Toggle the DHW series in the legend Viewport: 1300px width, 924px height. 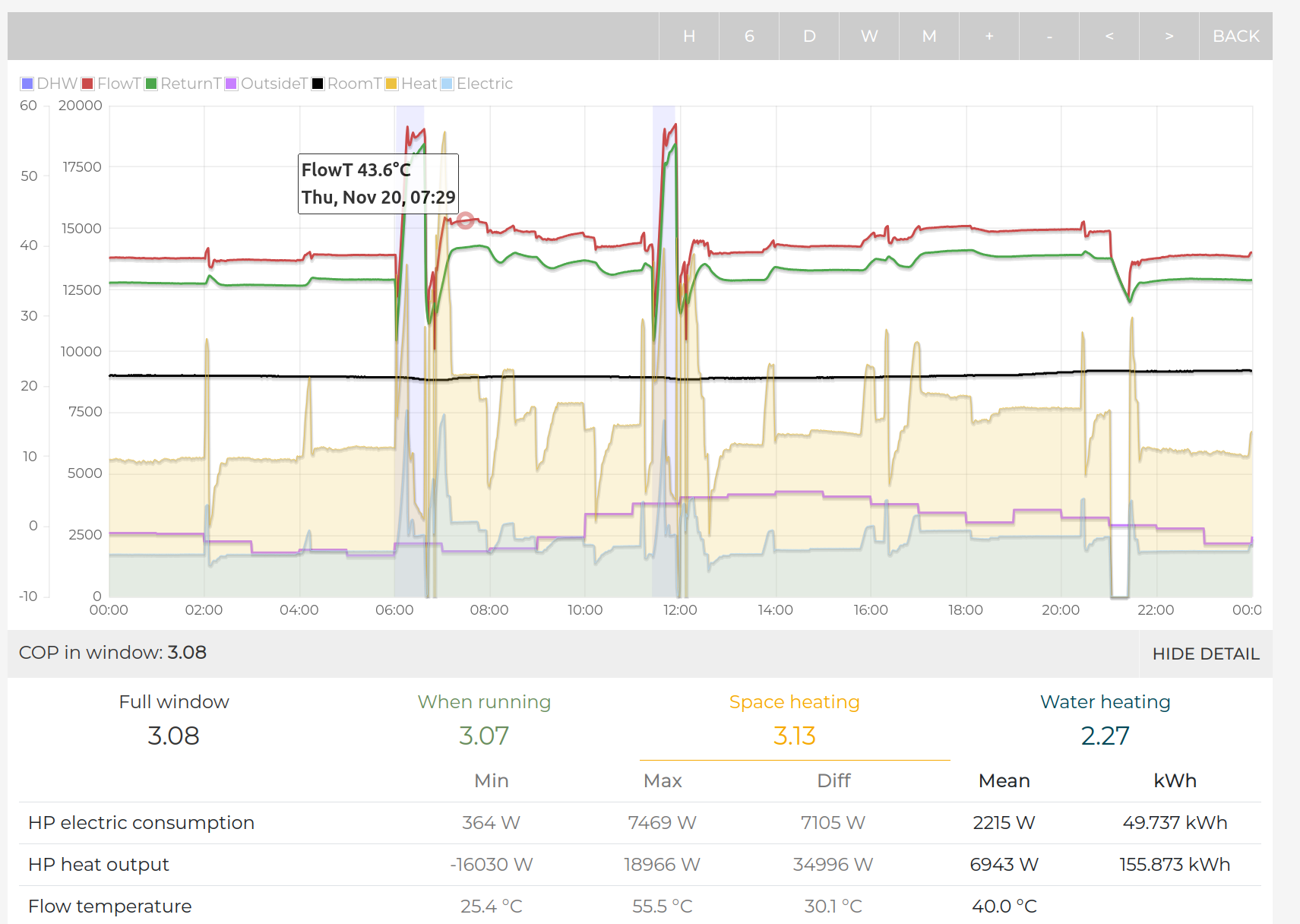click(49, 84)
